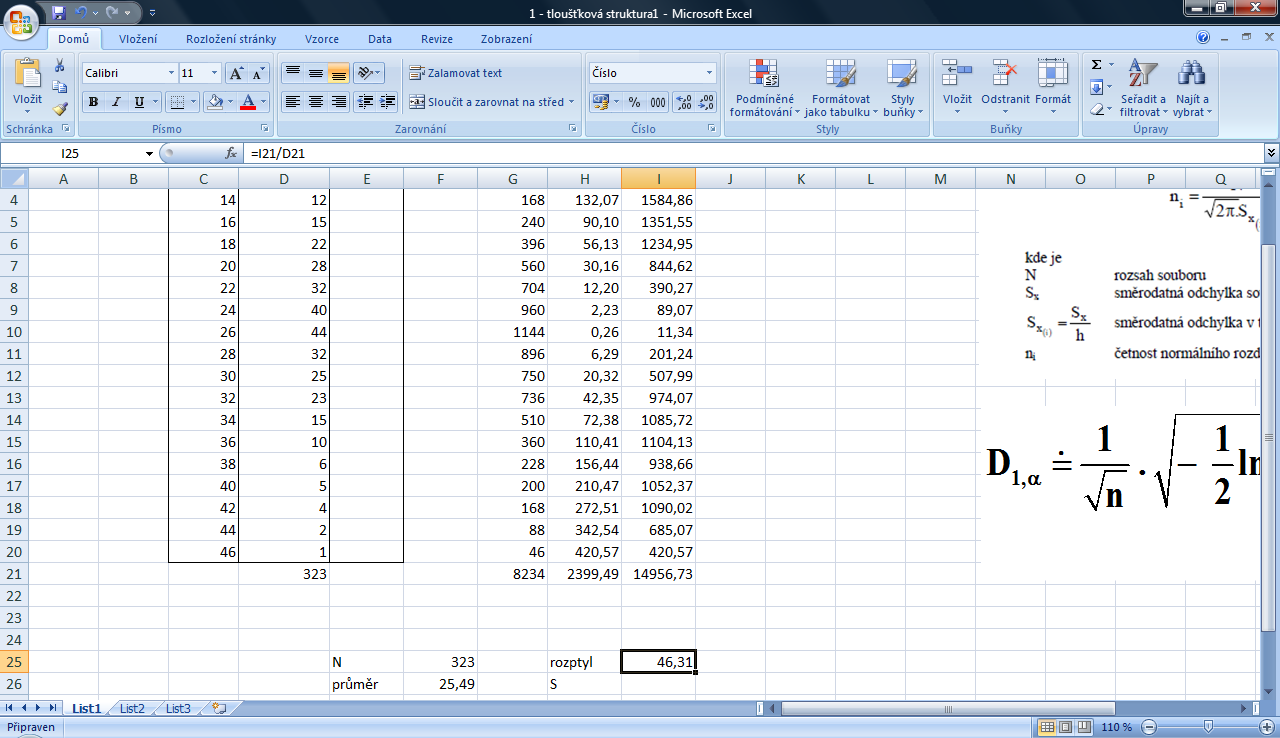The height and width of the screenshot is (738, 1280).
Task: Click the Office button
Action: tap(20, 20)
